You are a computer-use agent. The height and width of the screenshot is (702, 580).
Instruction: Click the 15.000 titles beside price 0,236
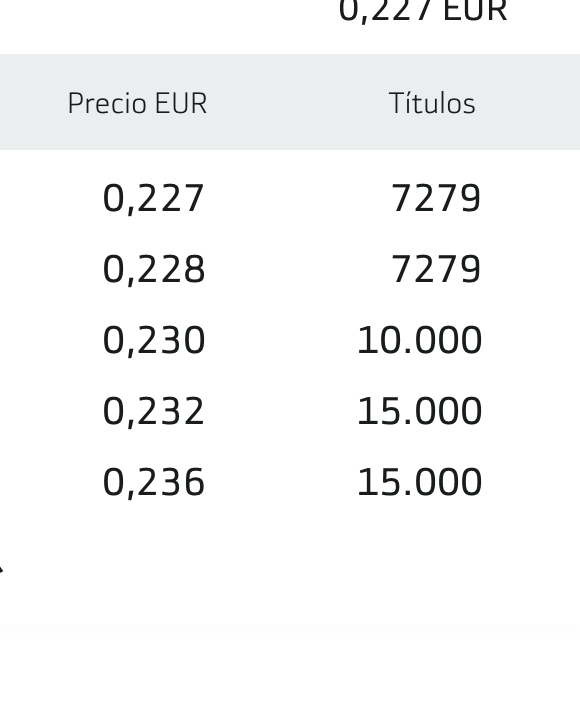coord(420,482)
